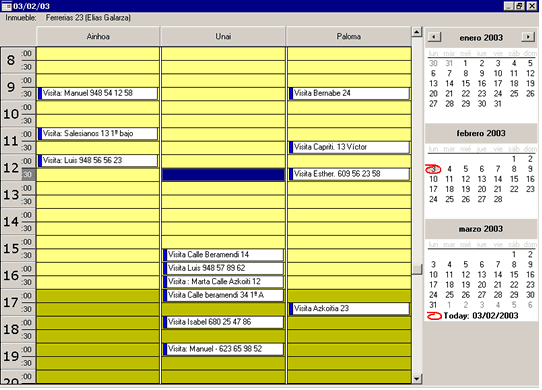Open appointment Visita Capriti. 13 Víctor
The height and width of the screenshot is (390, 542).
coord(349,147)
